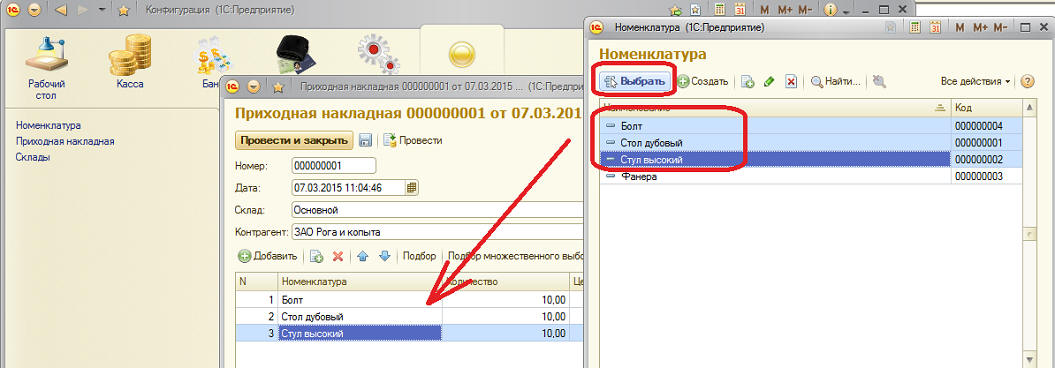Open Приходная накладная link in sidebar

tap(65, 141)
